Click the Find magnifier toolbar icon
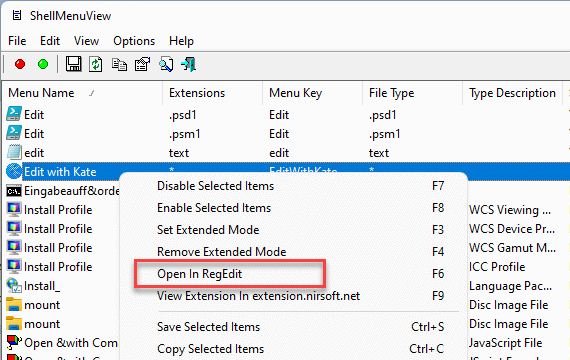570x360 pixels. [x=166, y=64]
